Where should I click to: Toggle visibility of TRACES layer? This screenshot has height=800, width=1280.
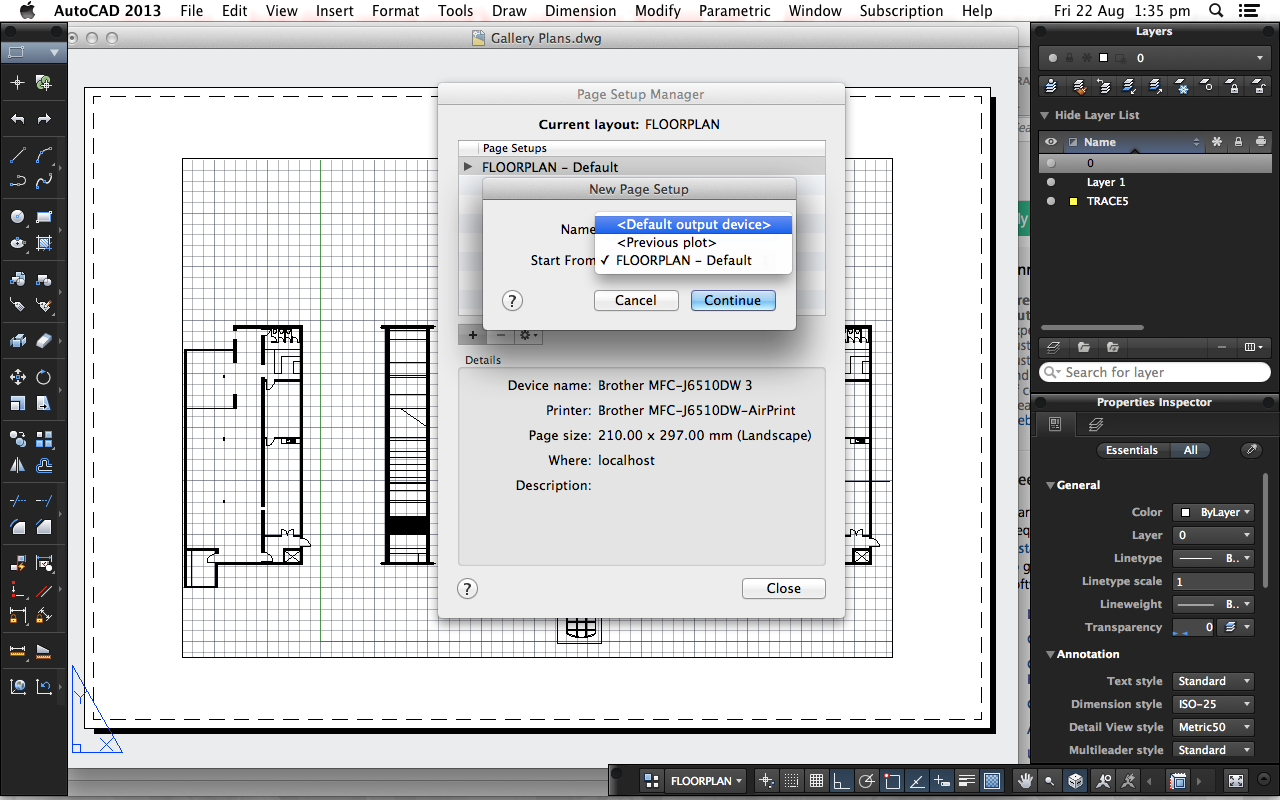tap(1050, 201)
